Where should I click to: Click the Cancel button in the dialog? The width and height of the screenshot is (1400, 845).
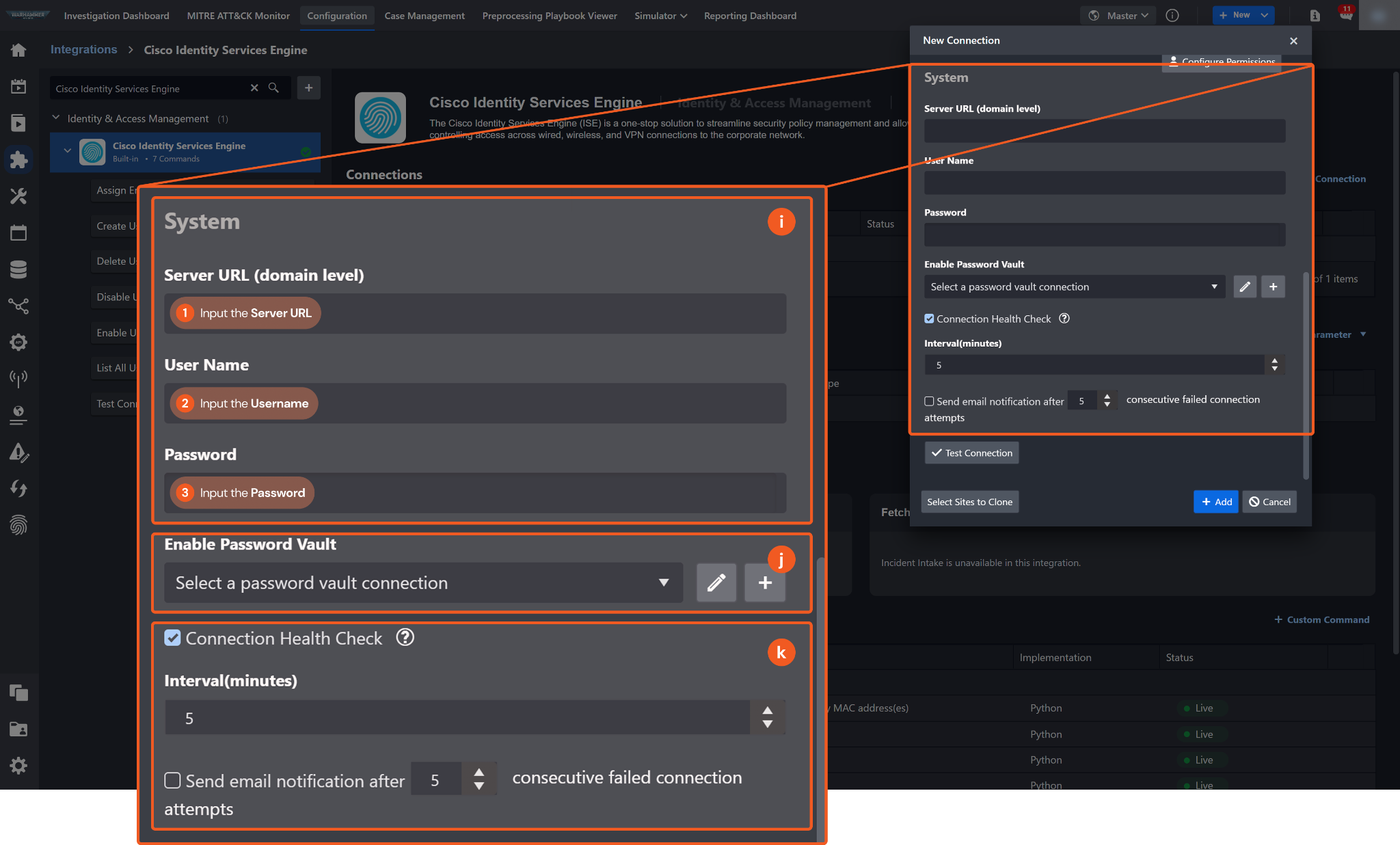point(1269,502)
